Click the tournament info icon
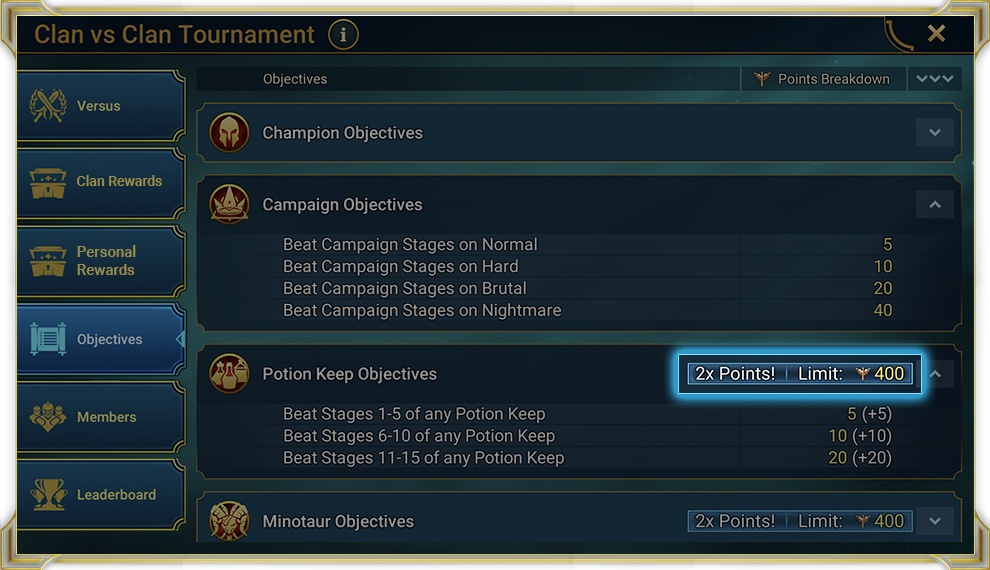The image size is (990, 570). click(343, 35)
